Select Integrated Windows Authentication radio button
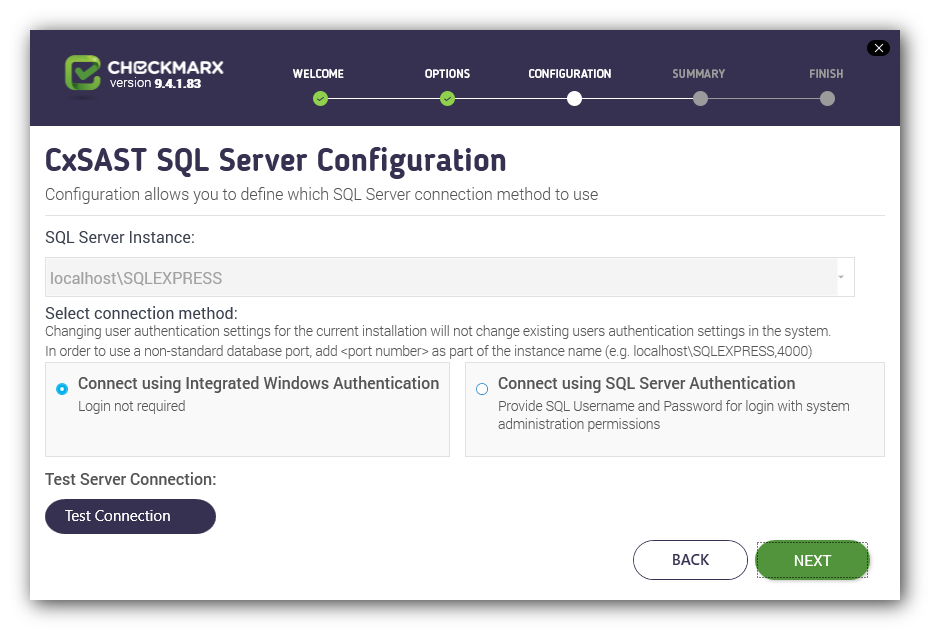Image resolution: width=930 pixels, height=630 pixels. coord(62,389)
